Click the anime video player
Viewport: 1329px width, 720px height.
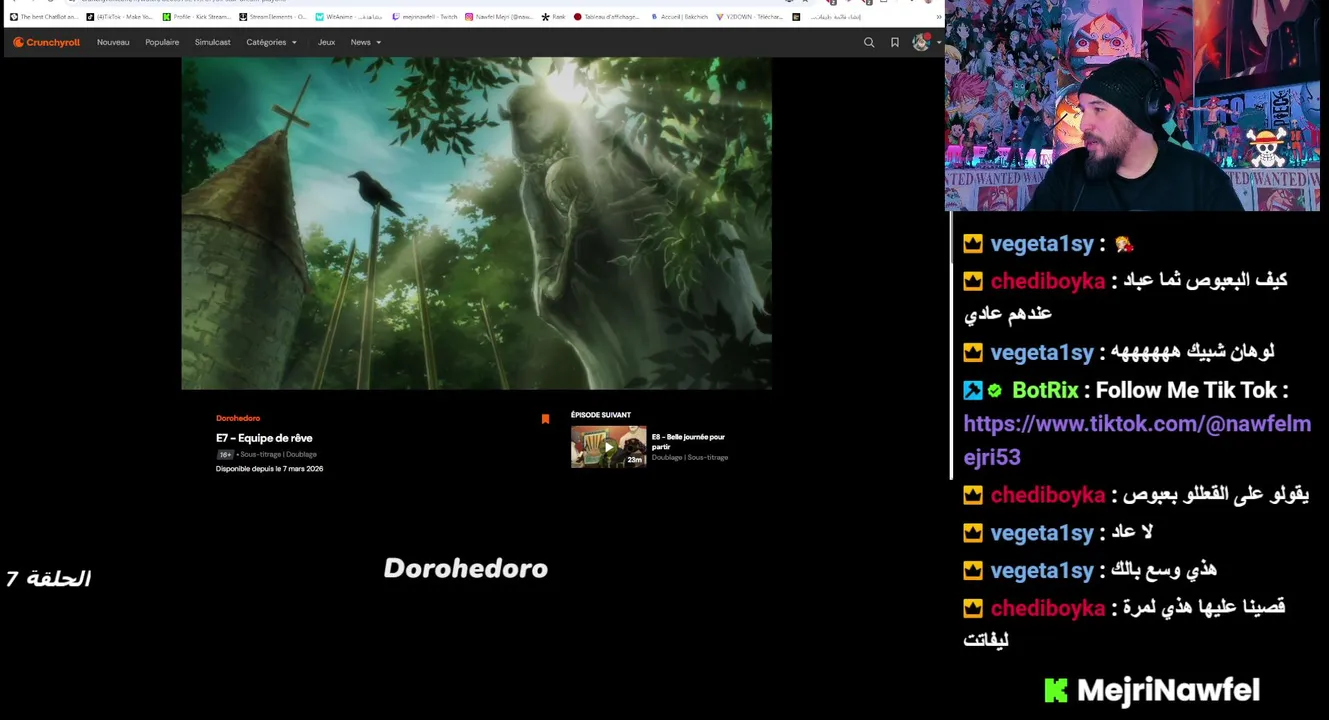point(476,223)
